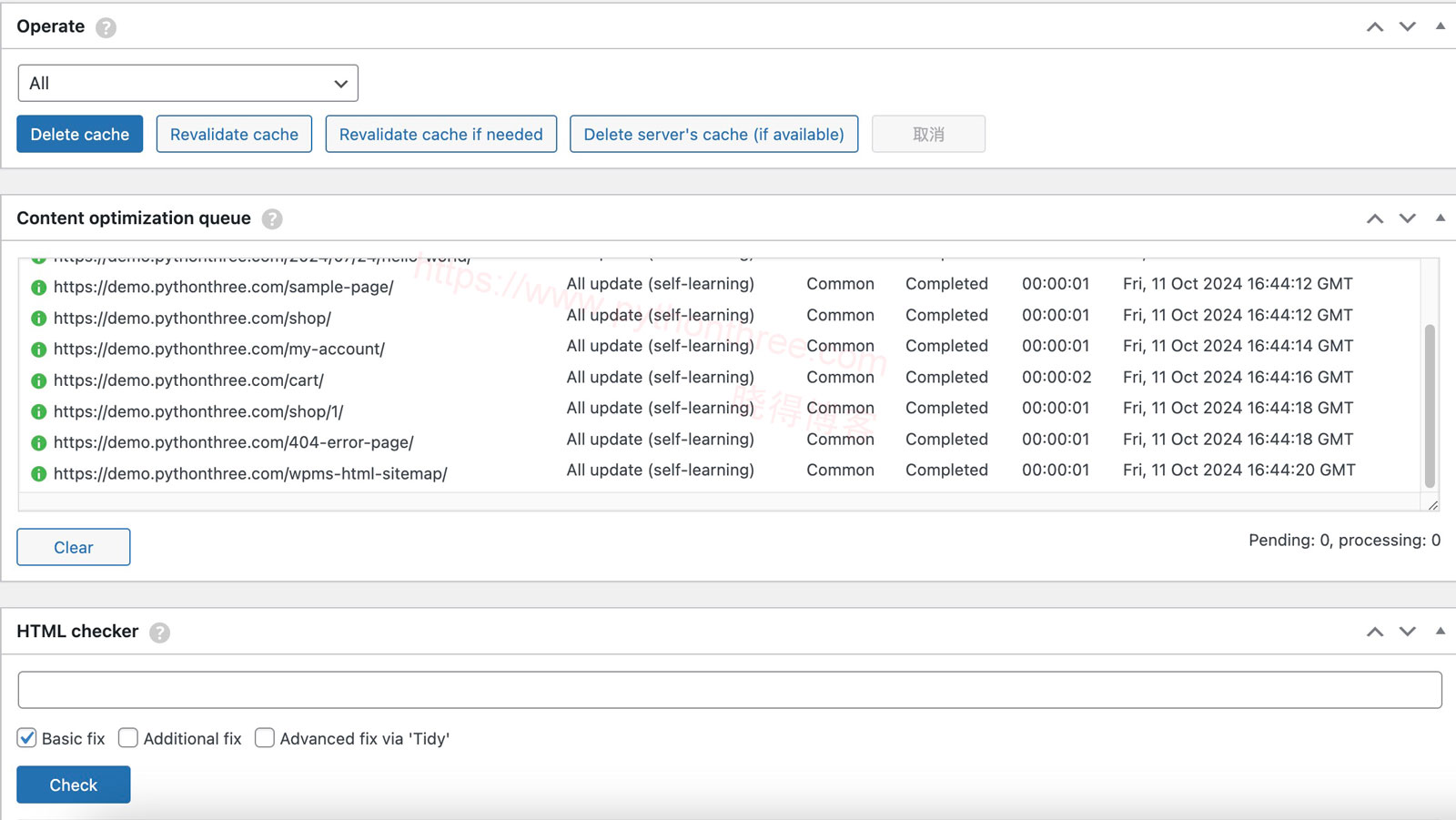1456x820 pixels.
Task: Move Content optimization queue panel up
Action: coord(1375,218)
